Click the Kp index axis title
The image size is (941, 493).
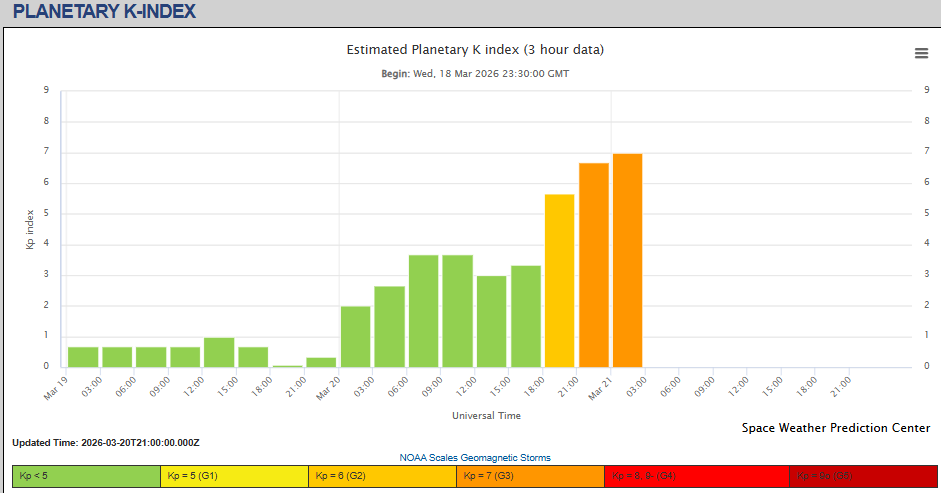(x=29, y=229)
